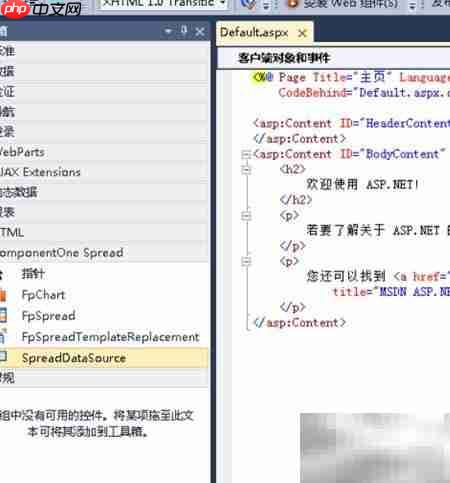This screenshot has height=483, width=450.
Task: Expand the 导航 toolbox category
Action: (104, 112)
